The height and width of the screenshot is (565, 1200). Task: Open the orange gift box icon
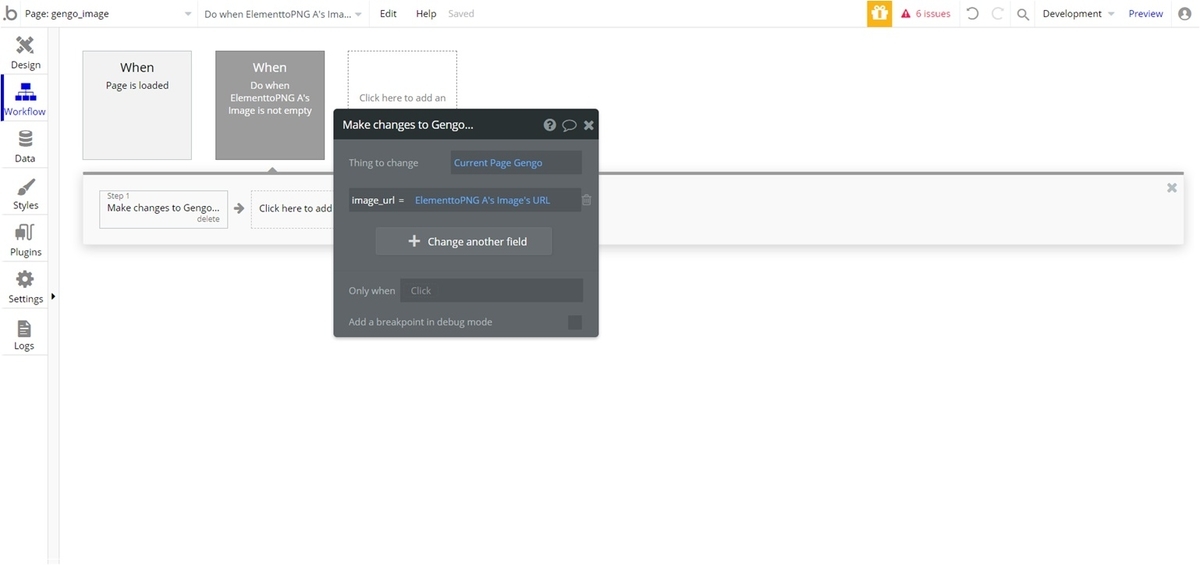[x=879, y=14]
